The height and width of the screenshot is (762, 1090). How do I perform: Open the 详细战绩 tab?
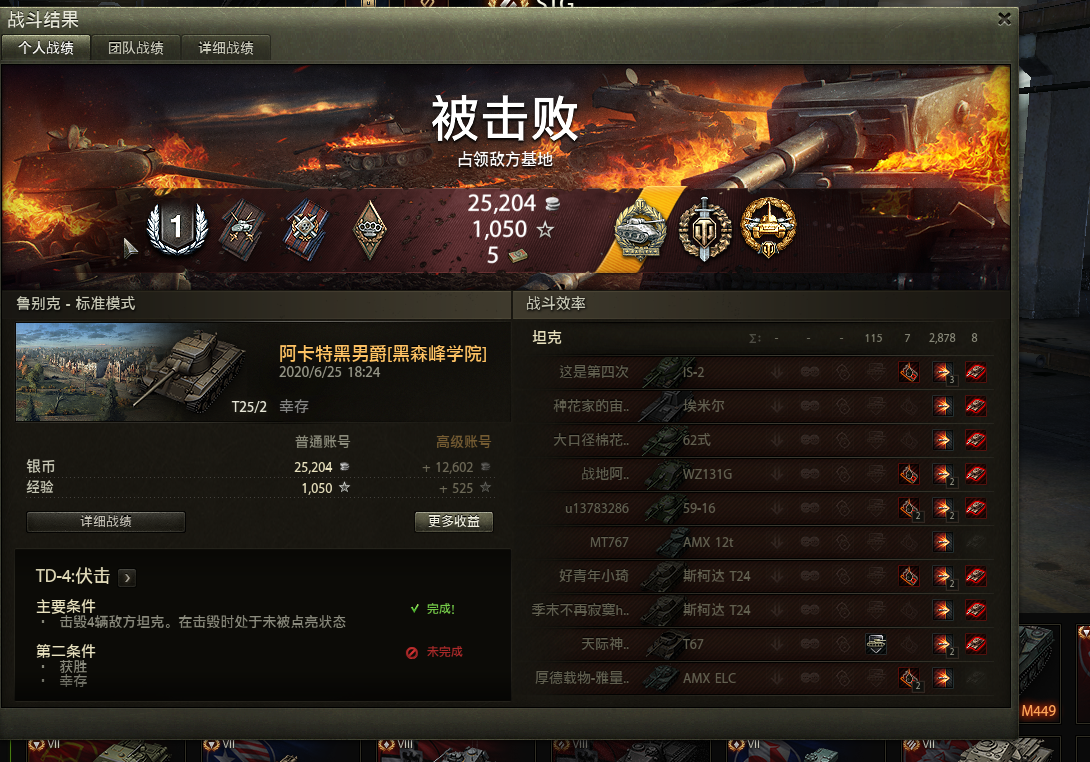click(226, 48)
